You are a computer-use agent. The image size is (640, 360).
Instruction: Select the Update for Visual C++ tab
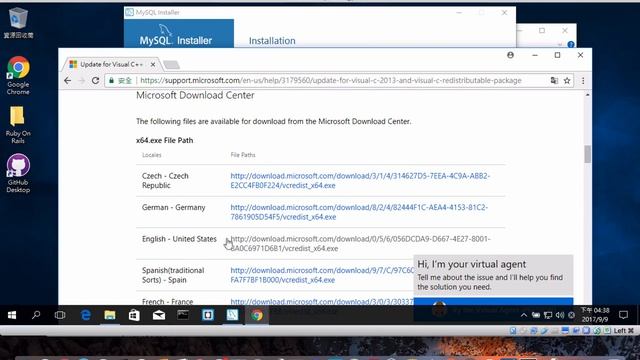coord(111,64)
